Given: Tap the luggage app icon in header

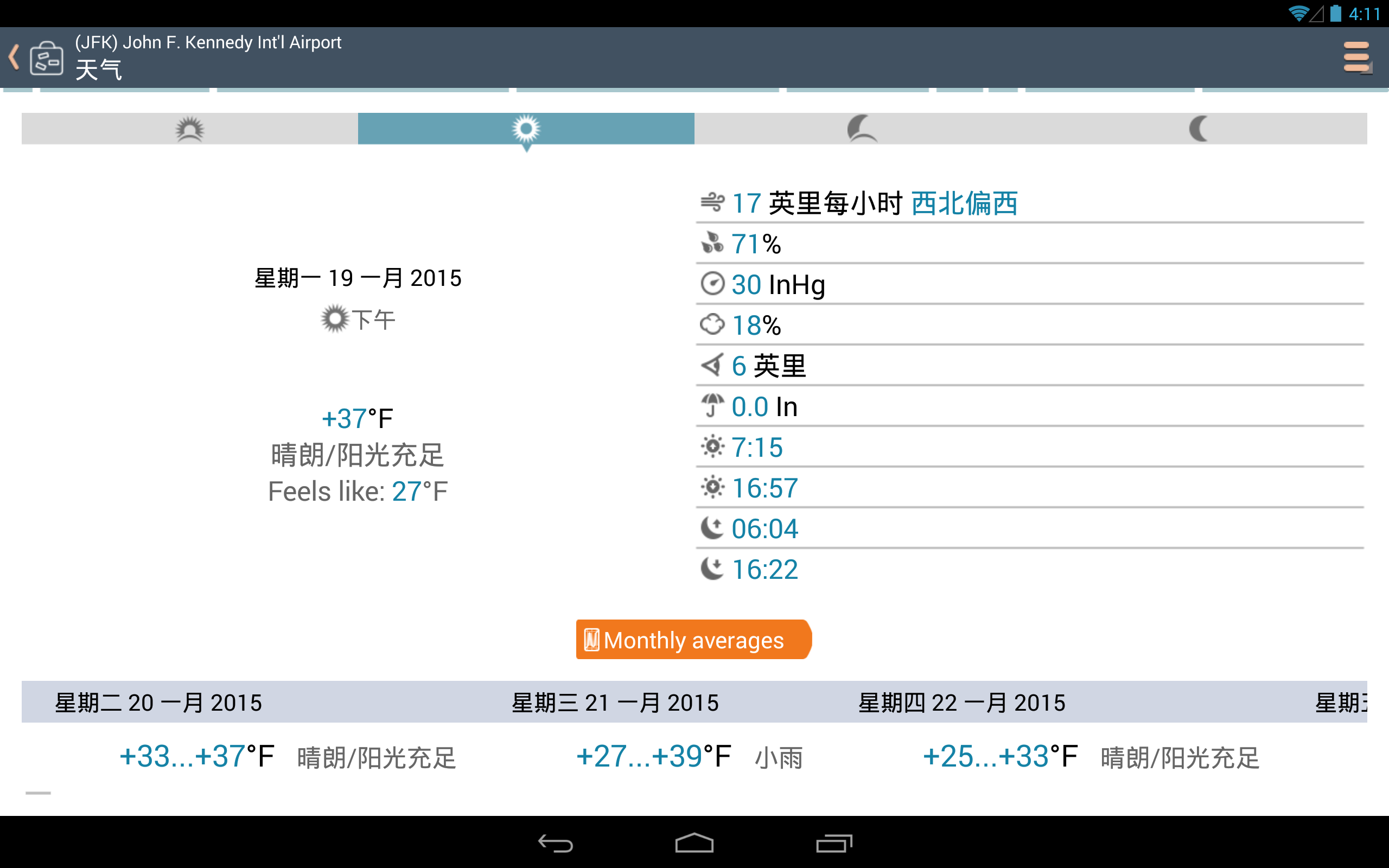Looking at the screenshot, I should [47, 58].
